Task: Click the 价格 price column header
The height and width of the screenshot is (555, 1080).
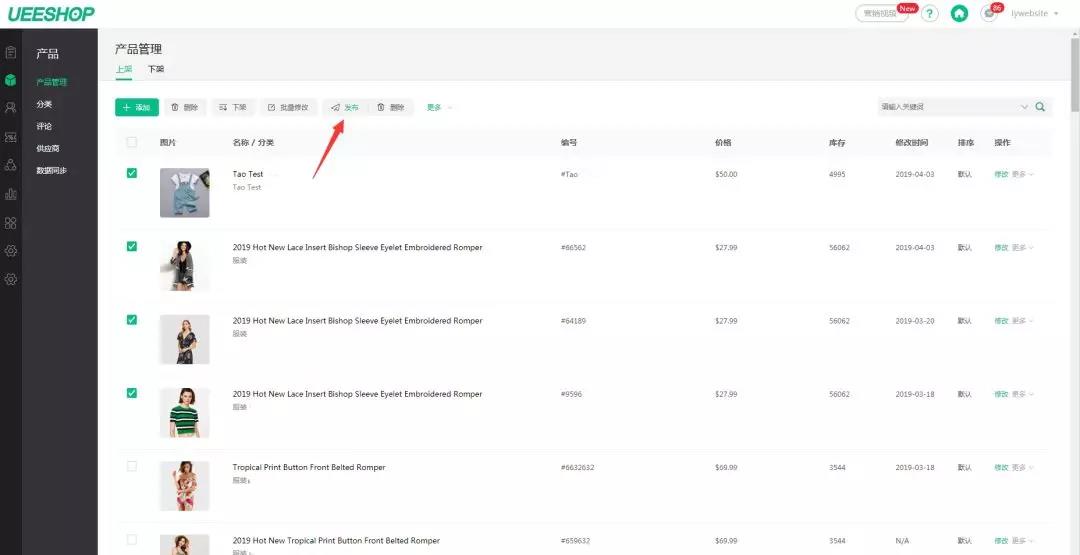Action: click(x=723, y=143)
